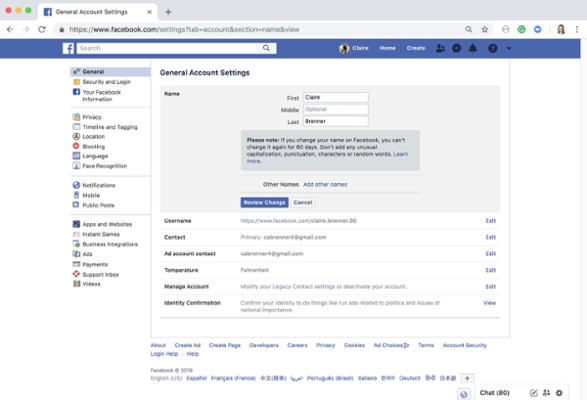The width and height of the screenshot is (587, 400).
Task: Click the Facebook logo icon
Action: (68, 48)
